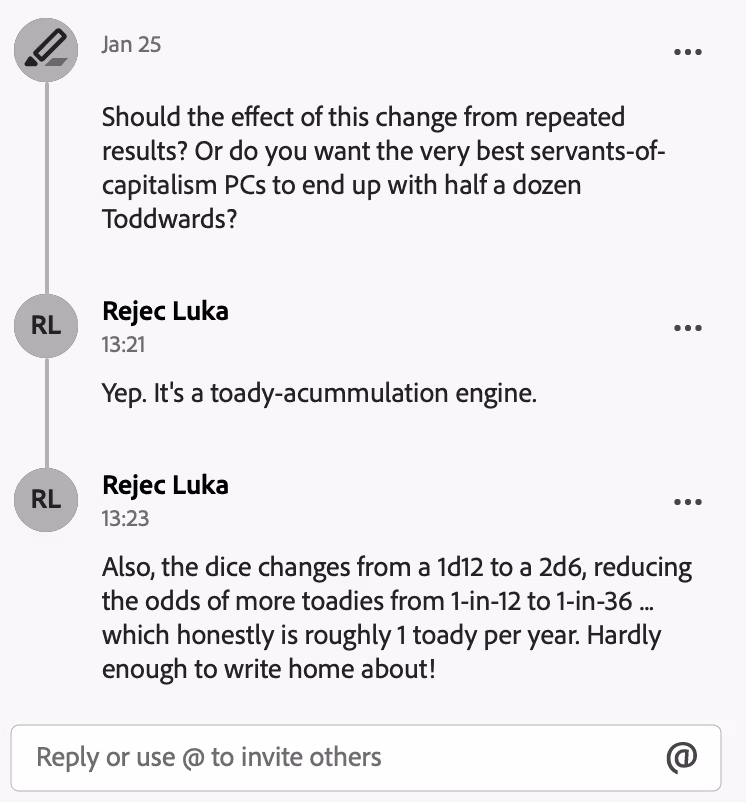Click the @ mention icon in the reply box
Screen dimensions: 746x802
(681, 757)
